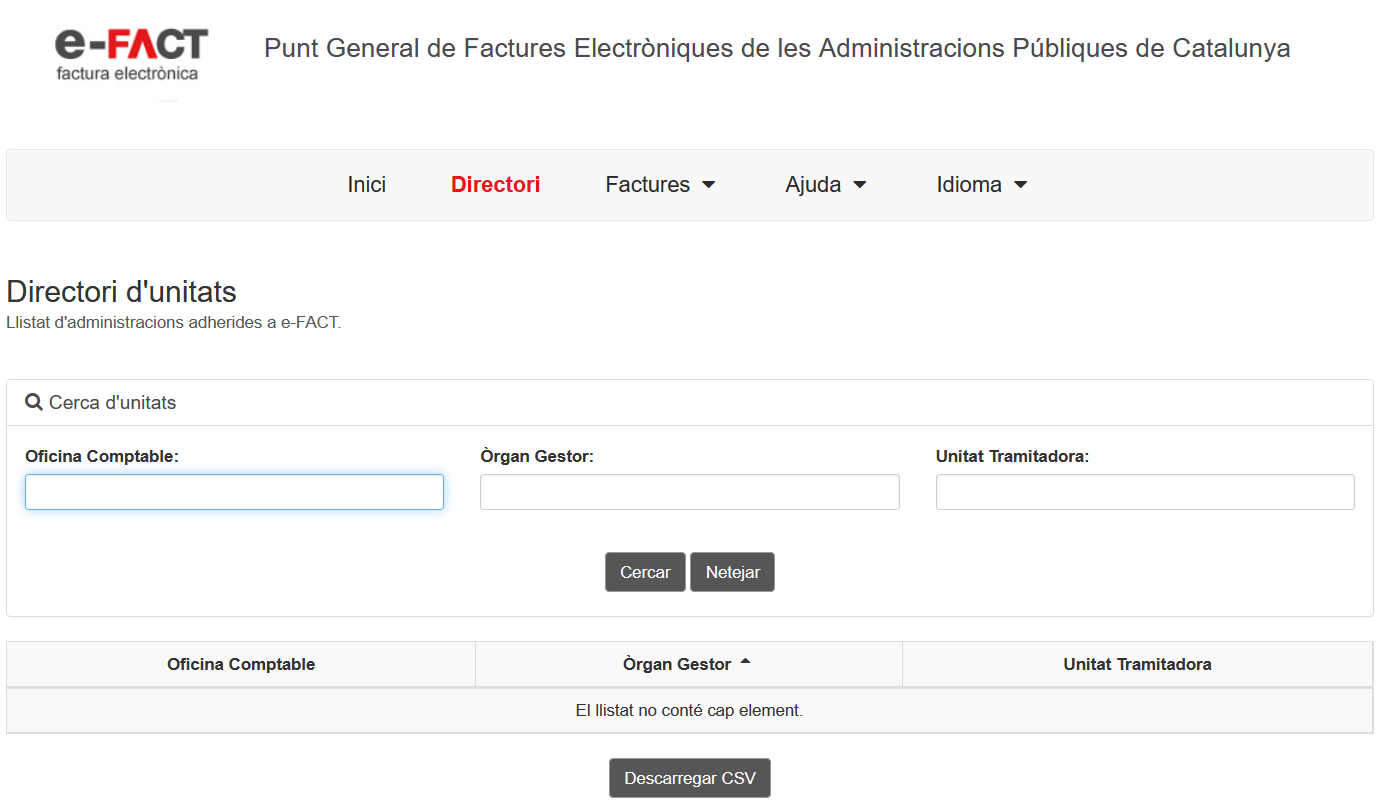Click the Unitat Tramitadora label above the field
Screen dimensions: 1383x807
click(1012, 456)
